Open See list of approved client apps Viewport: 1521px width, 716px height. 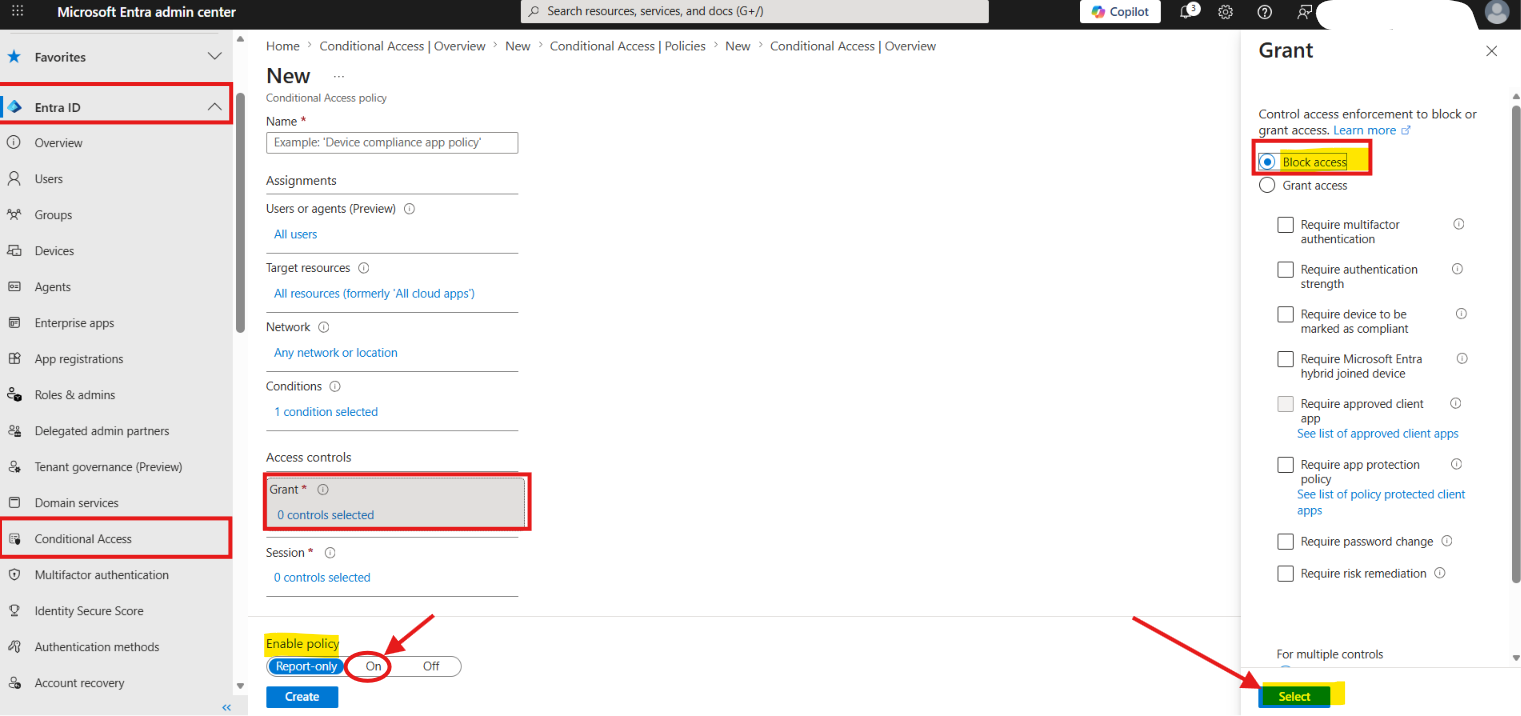pyautogui.click(x=1377, y=434)
